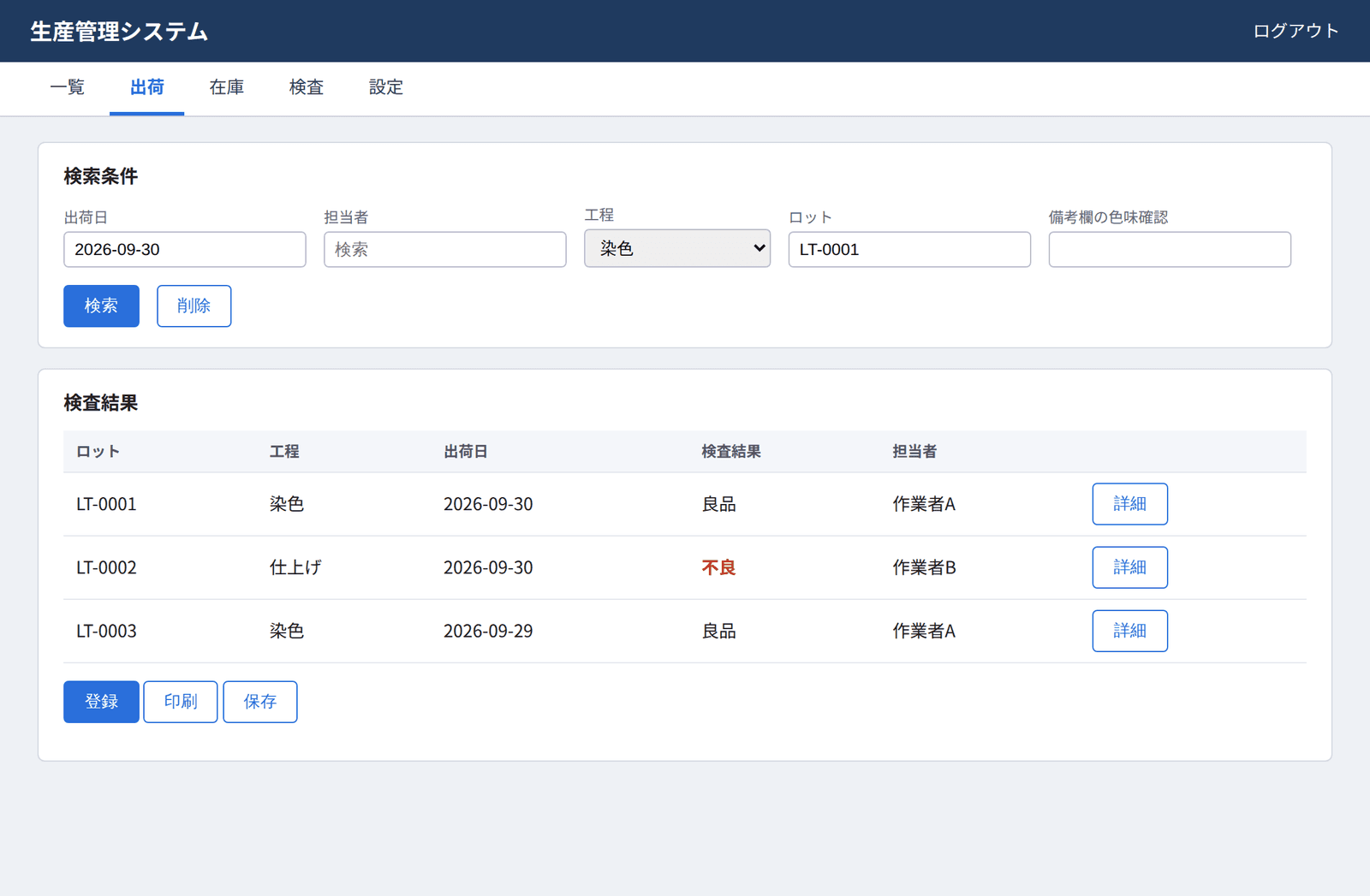Focus the 備考欄の色味確認 input field
This screenshot has height=896, width=1370.
tap(1170, 249)
